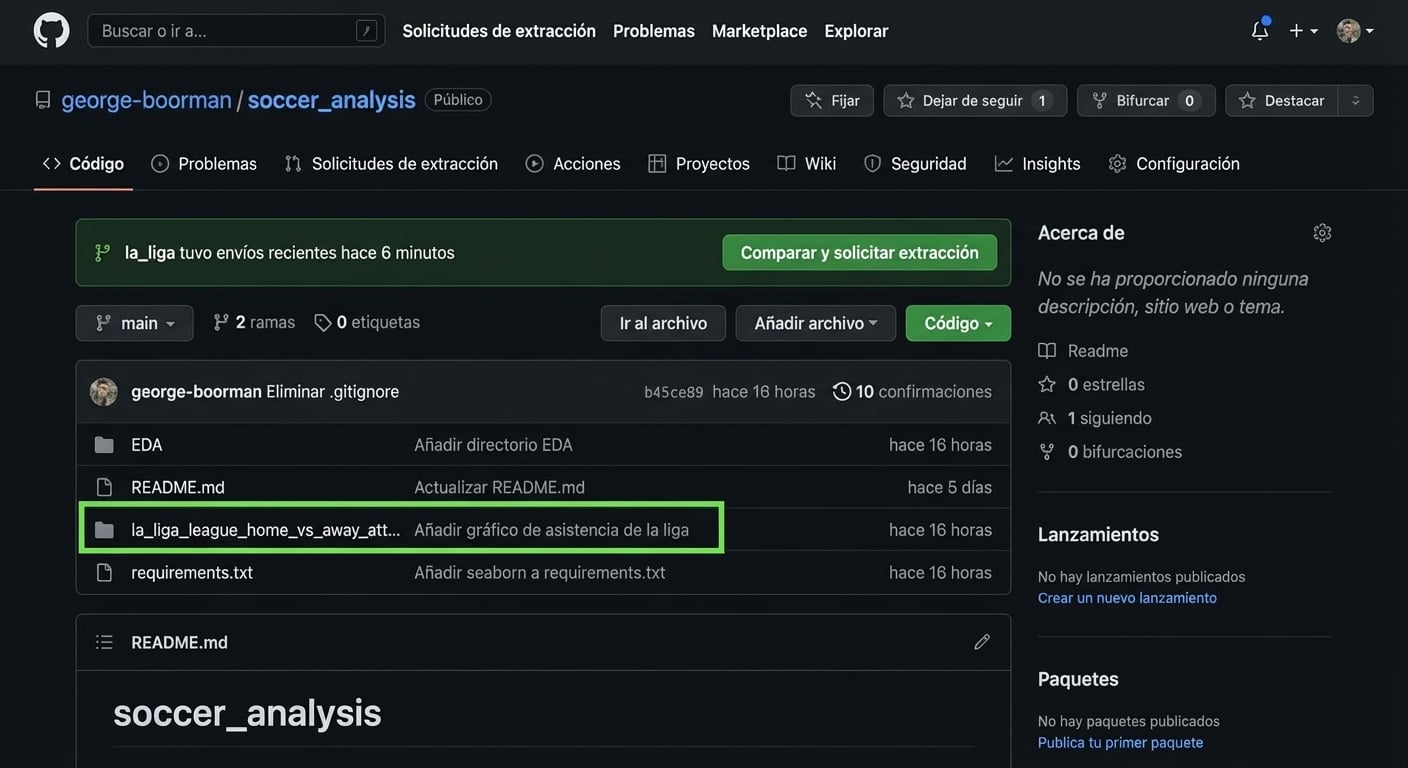Image resolution: width=1408 pixels, height=768 pixels.
Task: Click the GitHub logo icon
Action: pos(51,30)
